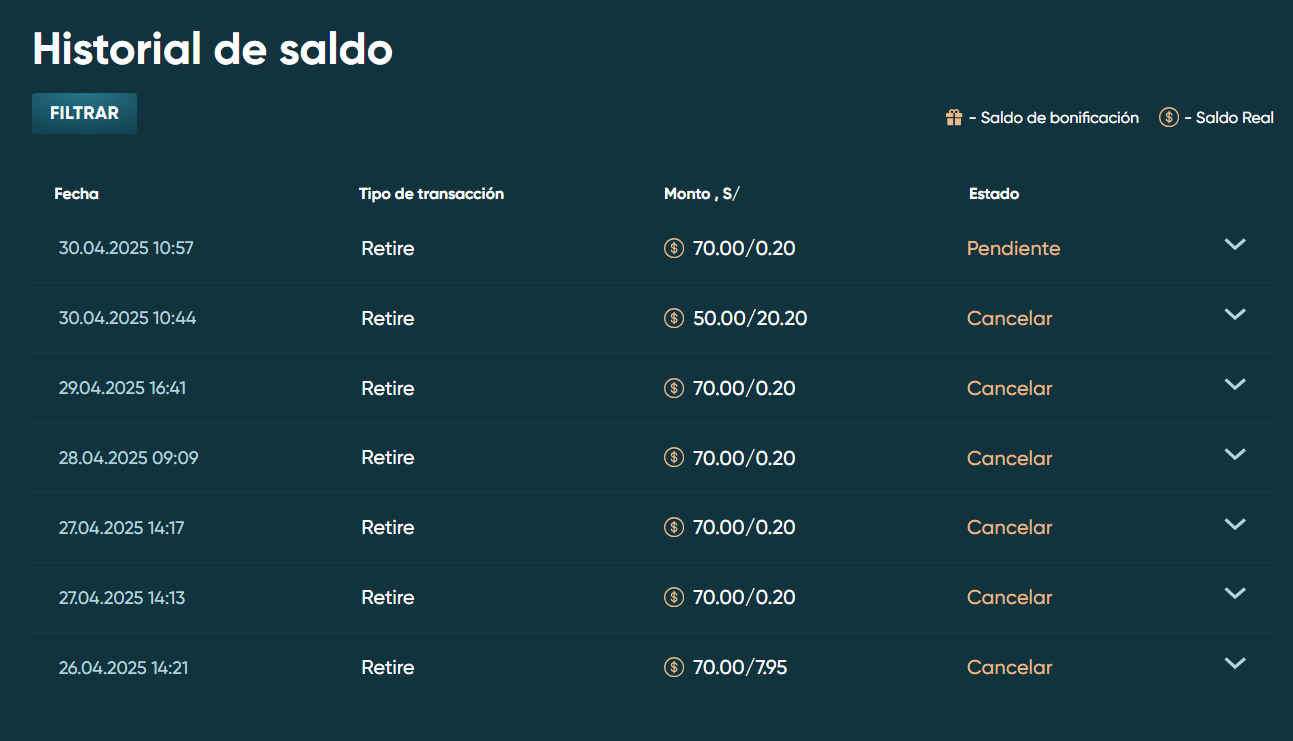Open the FILTRAR filter button
Viewport: 1293px width, 741px height.
pyautogui.click(x=84, y=113)
